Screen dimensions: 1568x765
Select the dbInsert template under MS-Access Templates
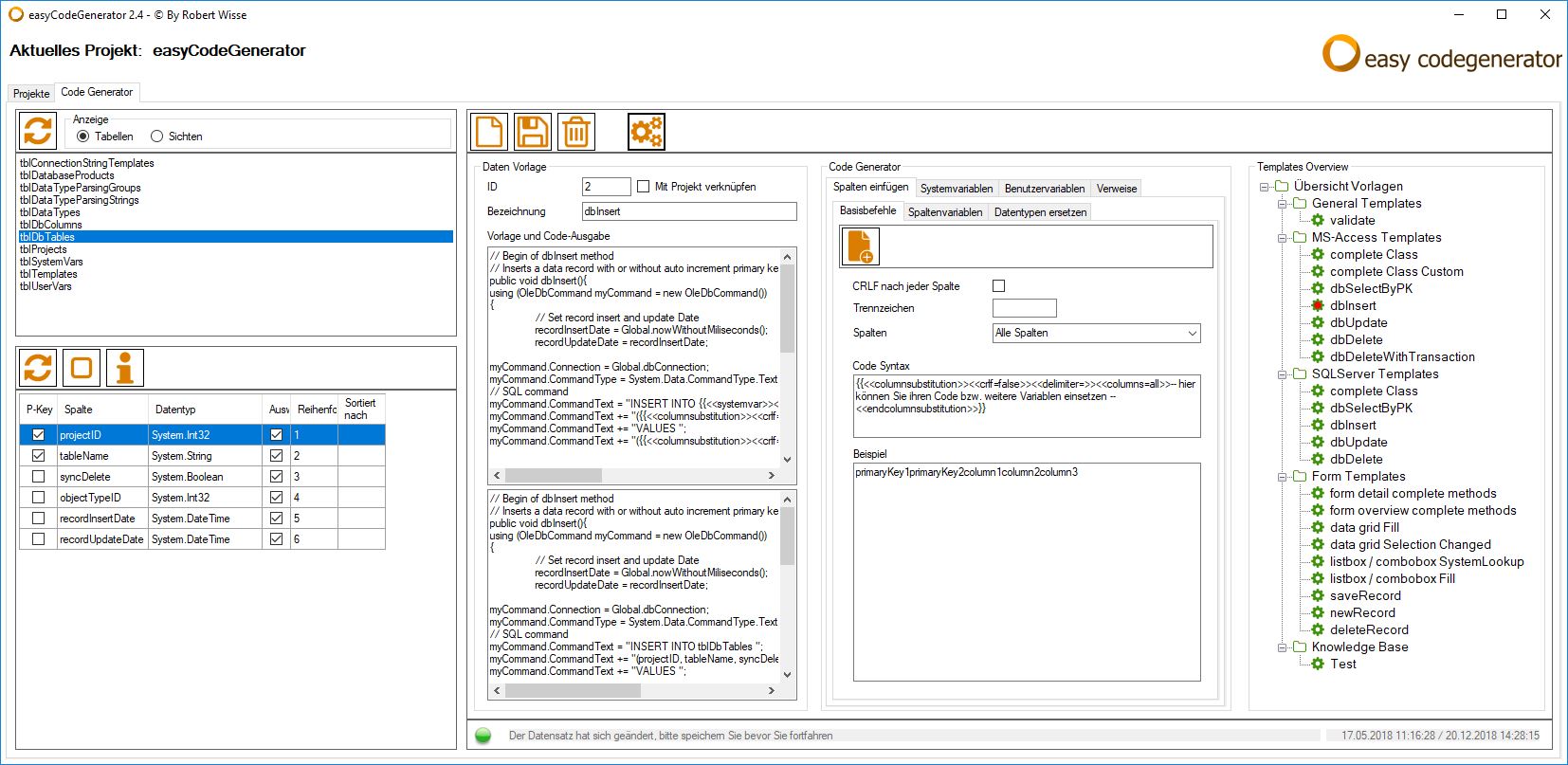click(x=1353, y=305)
